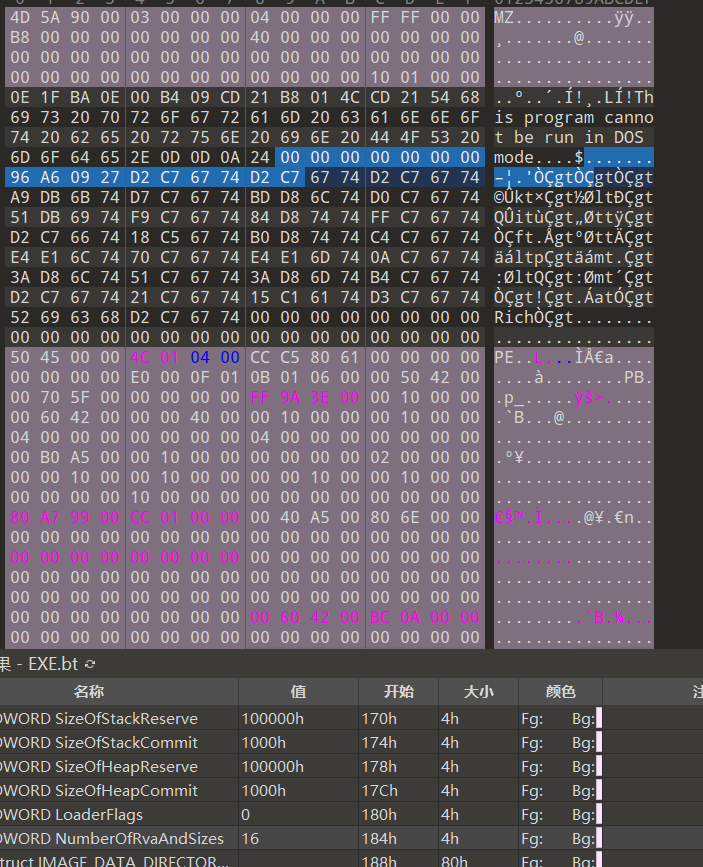Click Bg color swatch in SizeOfHeapCommit row
Viewport: 703px width, 867px height.
coord(599,790)
